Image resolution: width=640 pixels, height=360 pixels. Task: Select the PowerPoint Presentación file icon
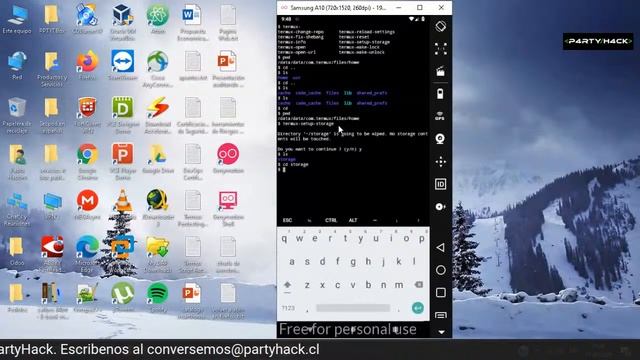point(228,69)
